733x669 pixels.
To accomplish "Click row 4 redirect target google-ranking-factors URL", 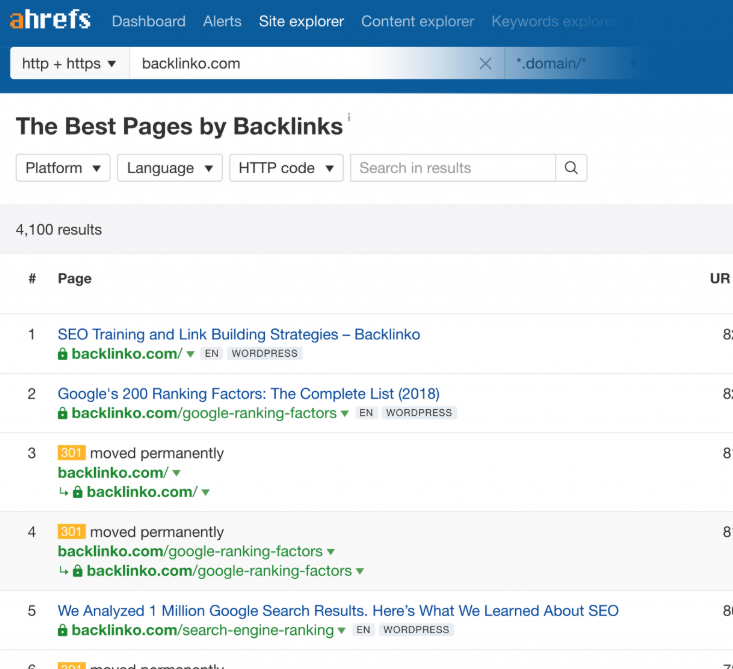I will tap(219, 571).
